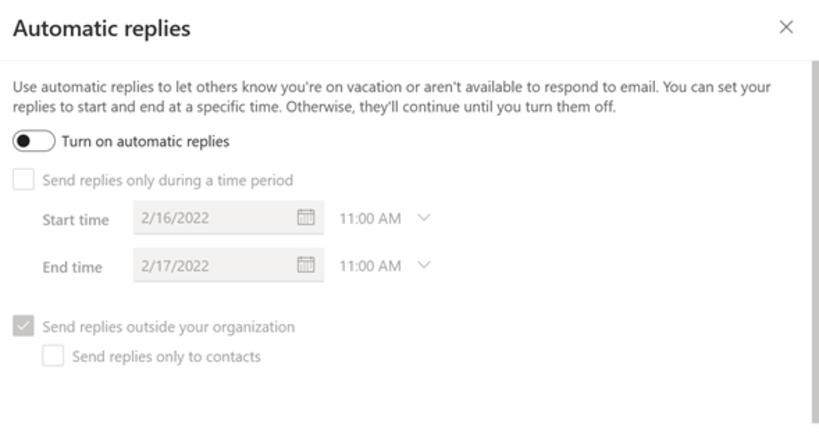Turn on the automatic replies switch
Screen dimensions: 819x434
33,142
